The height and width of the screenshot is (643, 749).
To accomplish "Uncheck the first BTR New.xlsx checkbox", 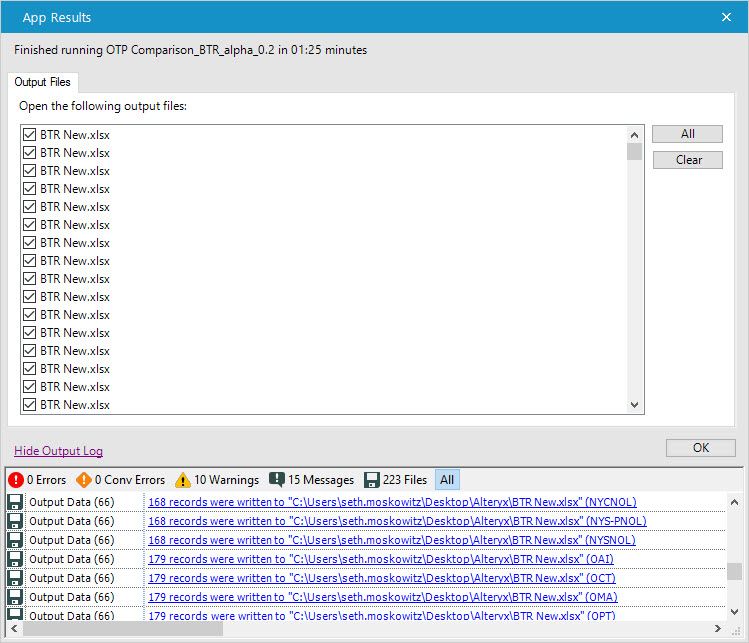I will (x=30, y=135).
